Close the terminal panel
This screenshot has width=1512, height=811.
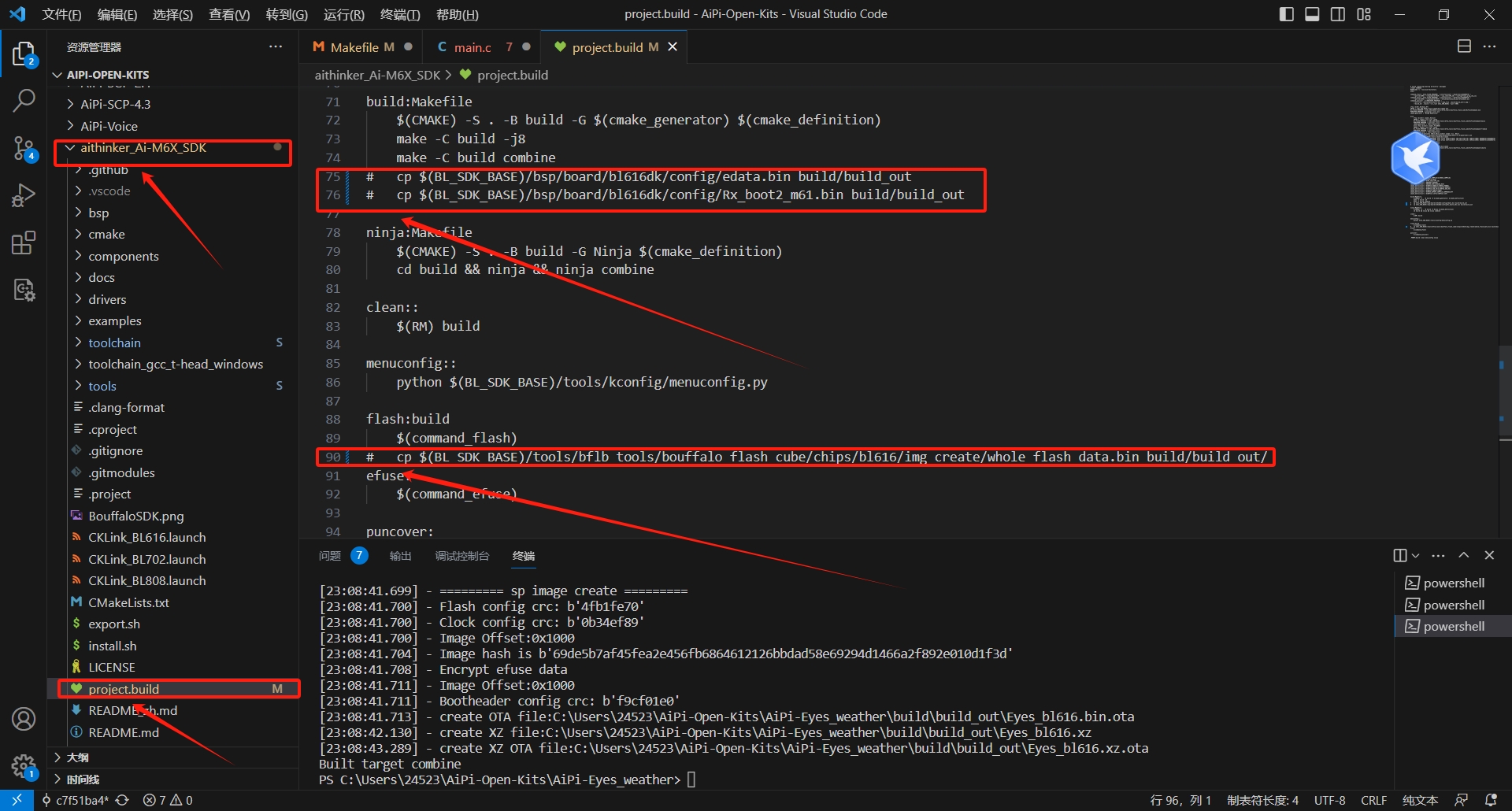pos(1489,555)
